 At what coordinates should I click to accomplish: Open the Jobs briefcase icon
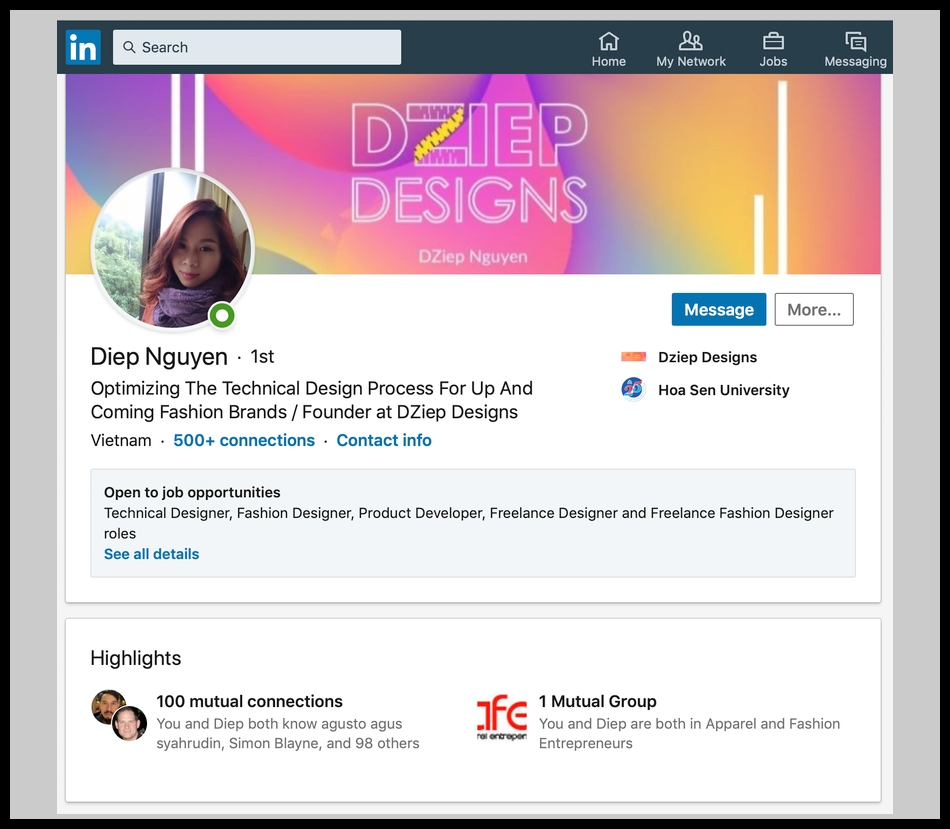(x=773, y=41)
